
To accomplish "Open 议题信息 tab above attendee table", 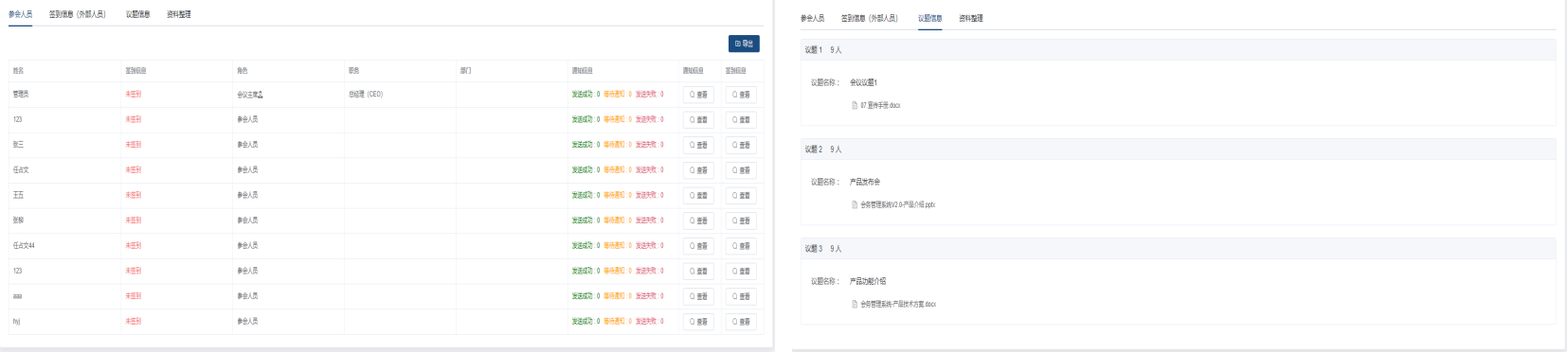I will (138, 14).
